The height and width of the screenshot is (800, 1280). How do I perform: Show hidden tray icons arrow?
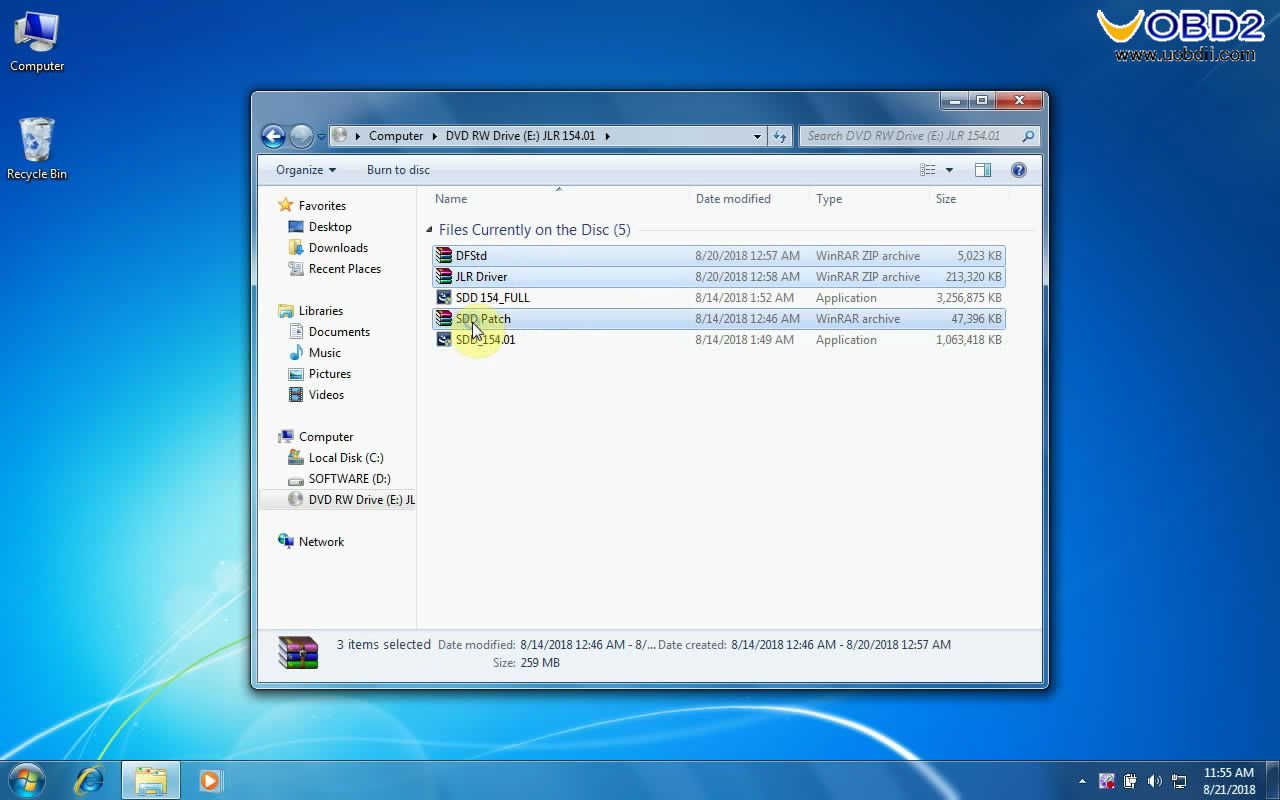point(1082,781)
